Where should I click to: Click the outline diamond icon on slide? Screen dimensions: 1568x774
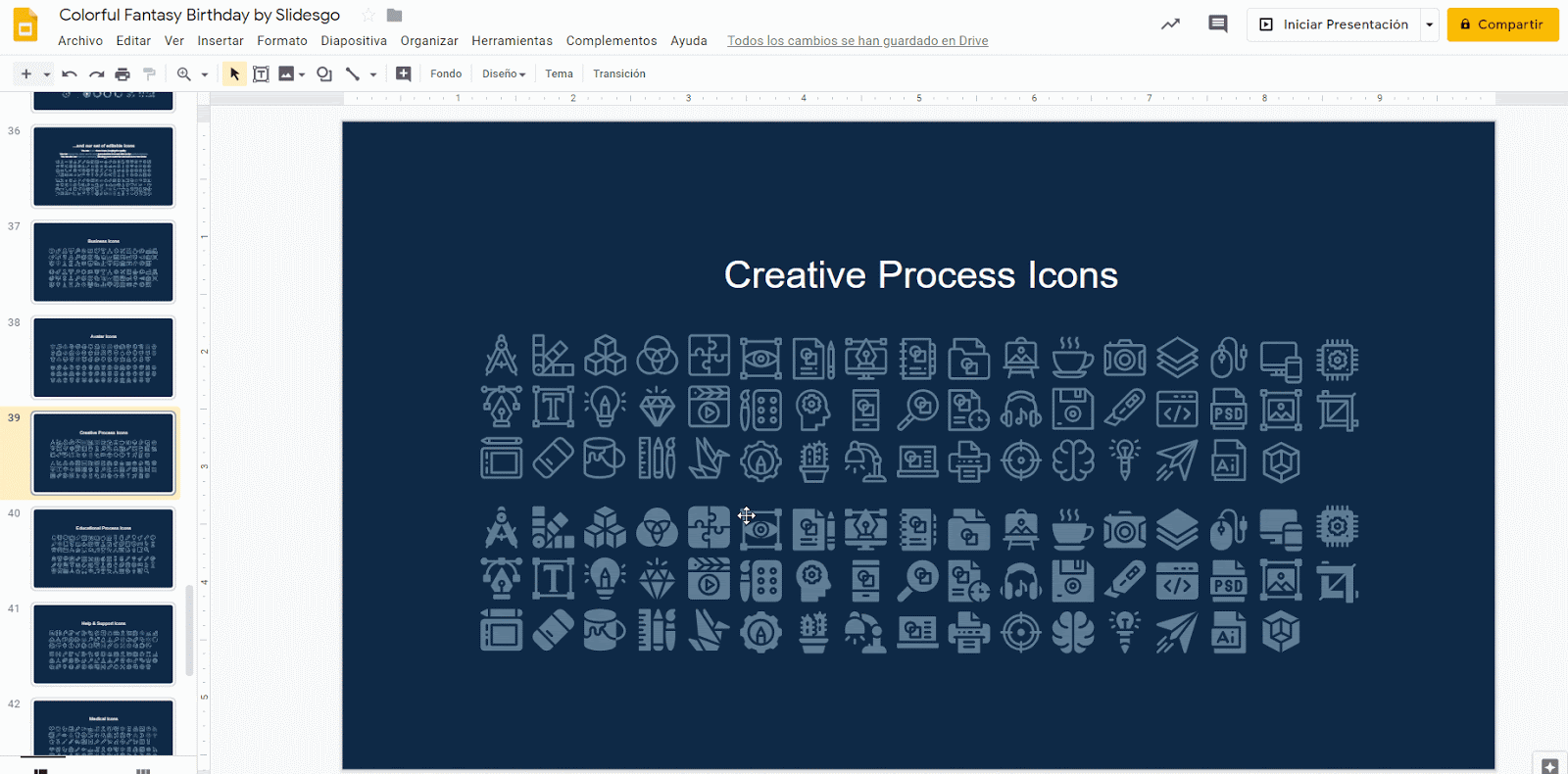[657, 410]
